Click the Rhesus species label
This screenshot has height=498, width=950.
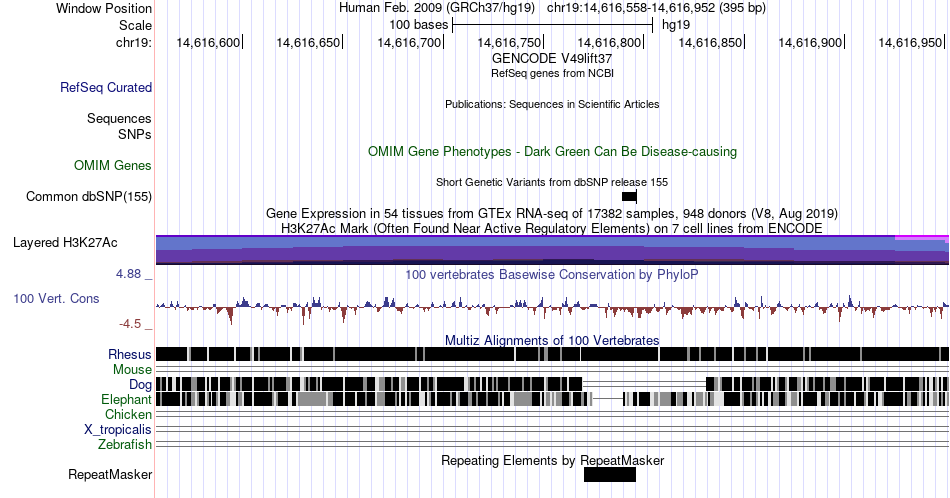click(130, 354)
